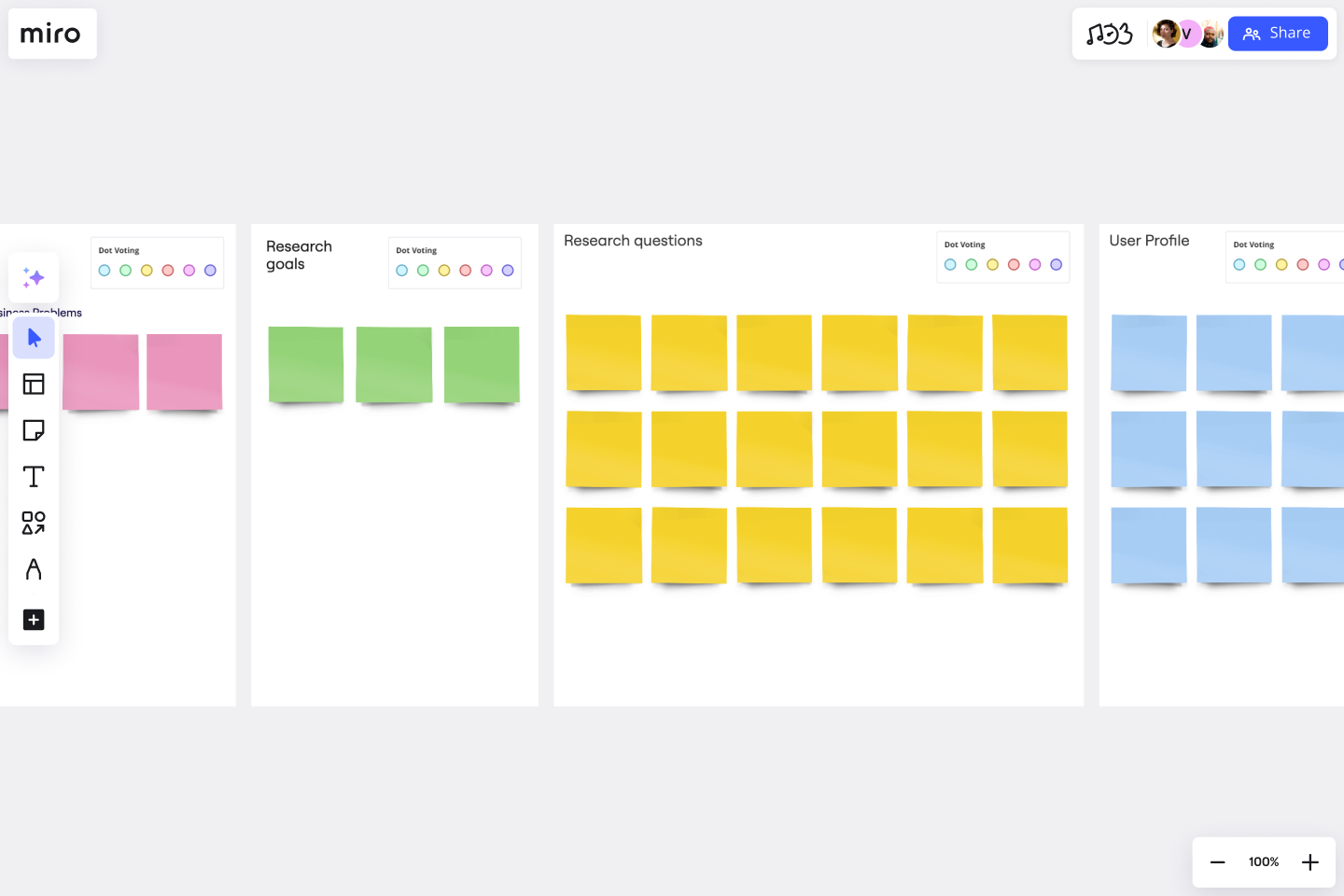Zoom in with the plus button
This screenshot has height=896, width=1344.
(1310, 862)
